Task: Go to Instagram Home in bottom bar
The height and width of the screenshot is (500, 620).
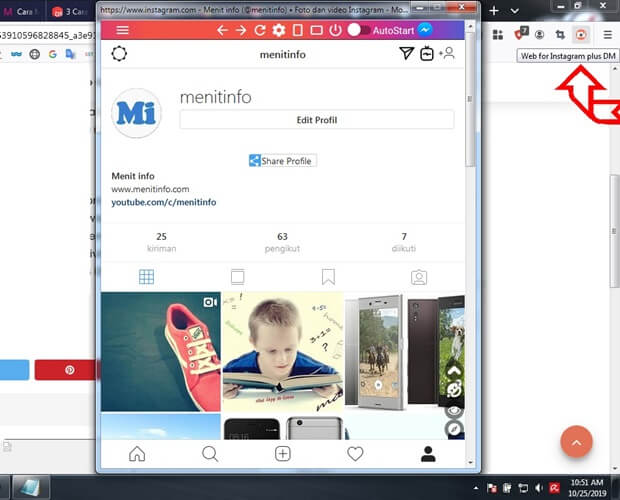Action: pos(137,454)
